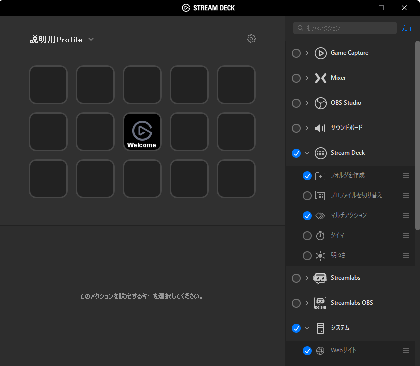The width and height of the screenshot is (420, 366).
Task: Uncheck the Create Folder (フォルダを作成) checkbox
Action: coord(307,176)
